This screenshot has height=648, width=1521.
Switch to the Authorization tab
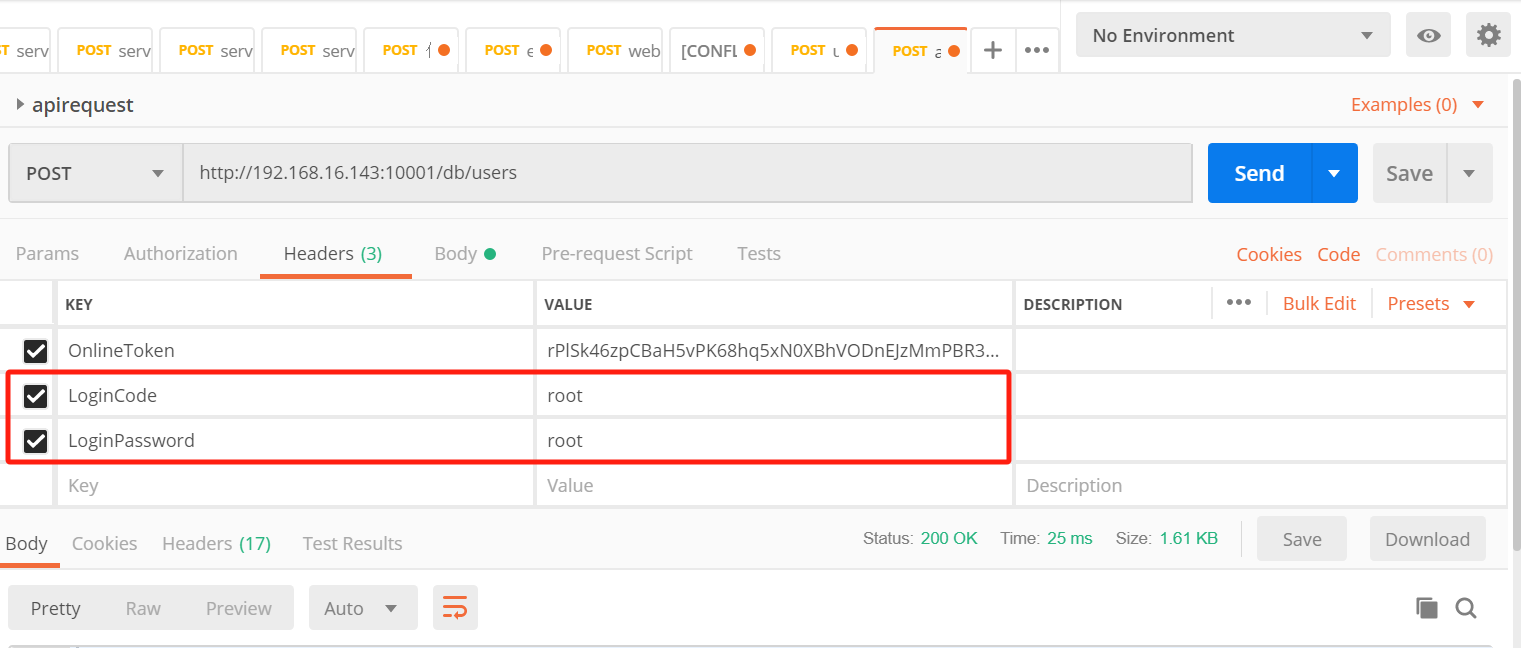tap(180, 254)
